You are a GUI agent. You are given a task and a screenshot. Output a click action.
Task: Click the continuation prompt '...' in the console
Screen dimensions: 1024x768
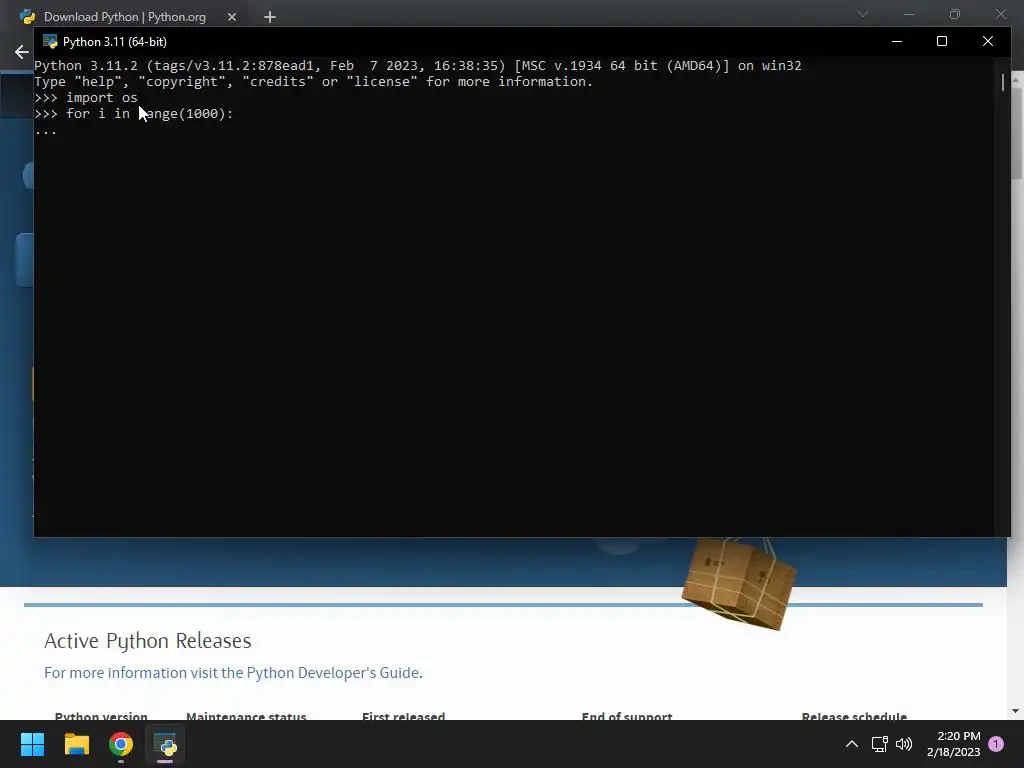coord(46,130)
